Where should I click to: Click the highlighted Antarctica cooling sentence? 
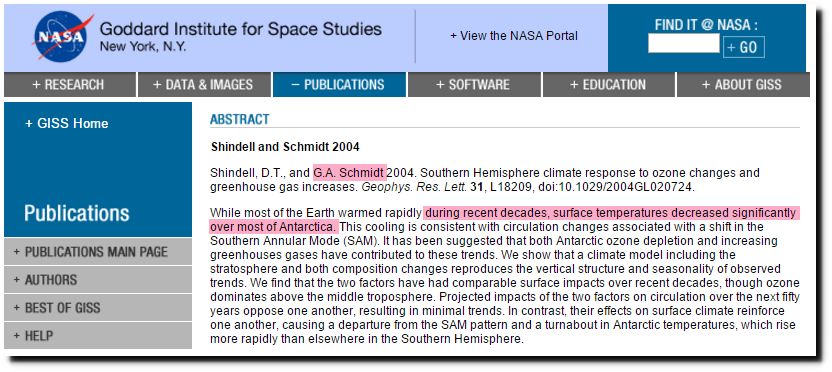click(x=504, y=220)
